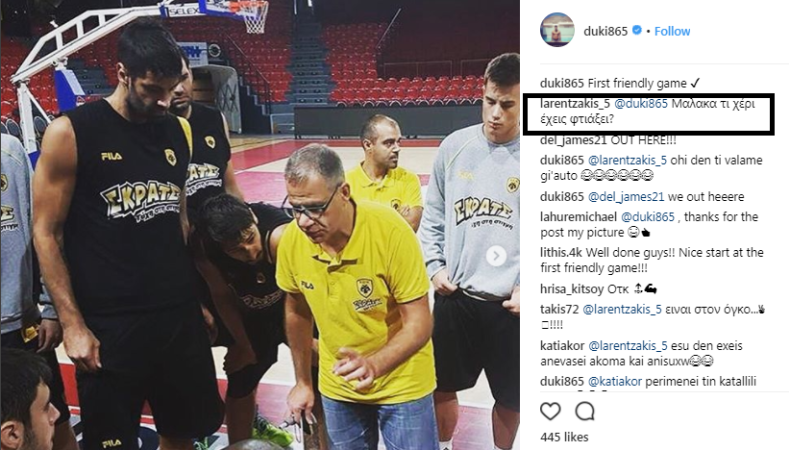
Task: Open hrisa_kitsoy commenter profile
Action: [x=572, y=289]
